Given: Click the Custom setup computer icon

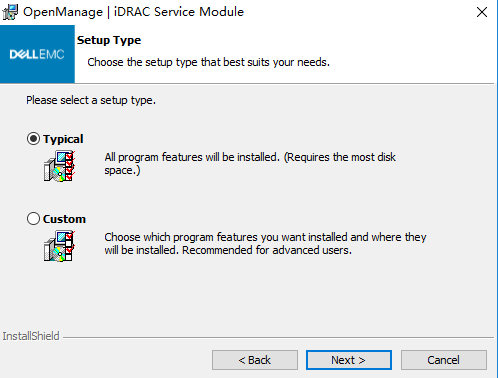Looking at the screenshot, I should [x=59, y=246].
